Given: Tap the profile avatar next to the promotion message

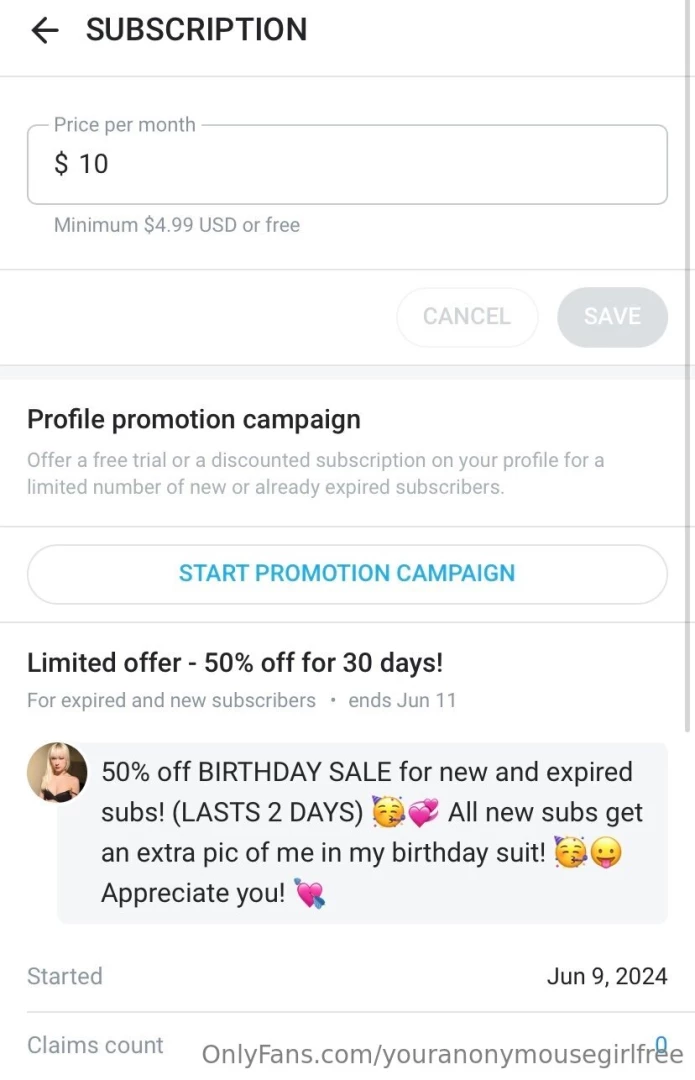Looking at the screenshot, I should pyautogui.click(x=57, y=772).
